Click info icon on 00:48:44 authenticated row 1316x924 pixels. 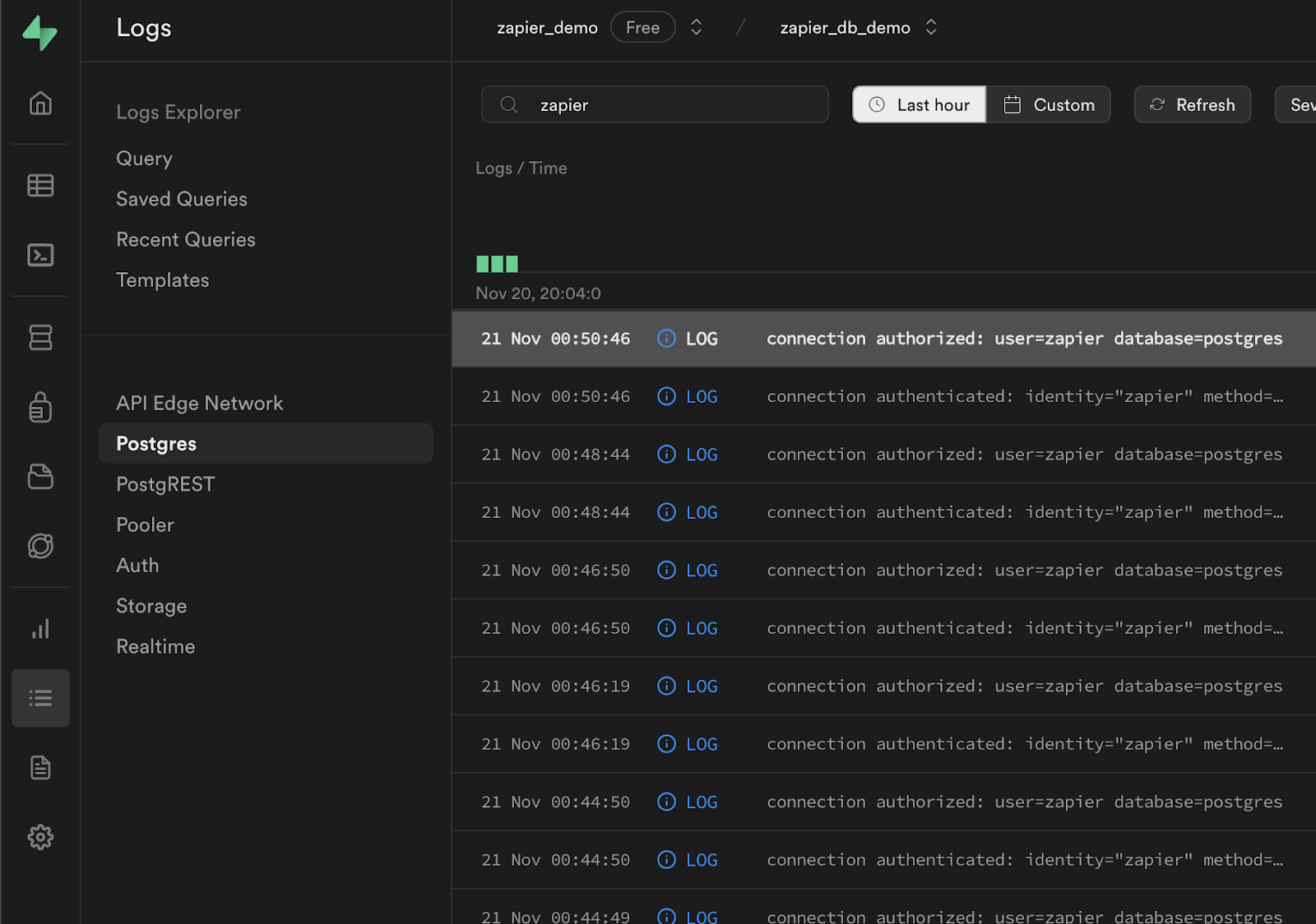pyautogui.click(x=666, y=512)
